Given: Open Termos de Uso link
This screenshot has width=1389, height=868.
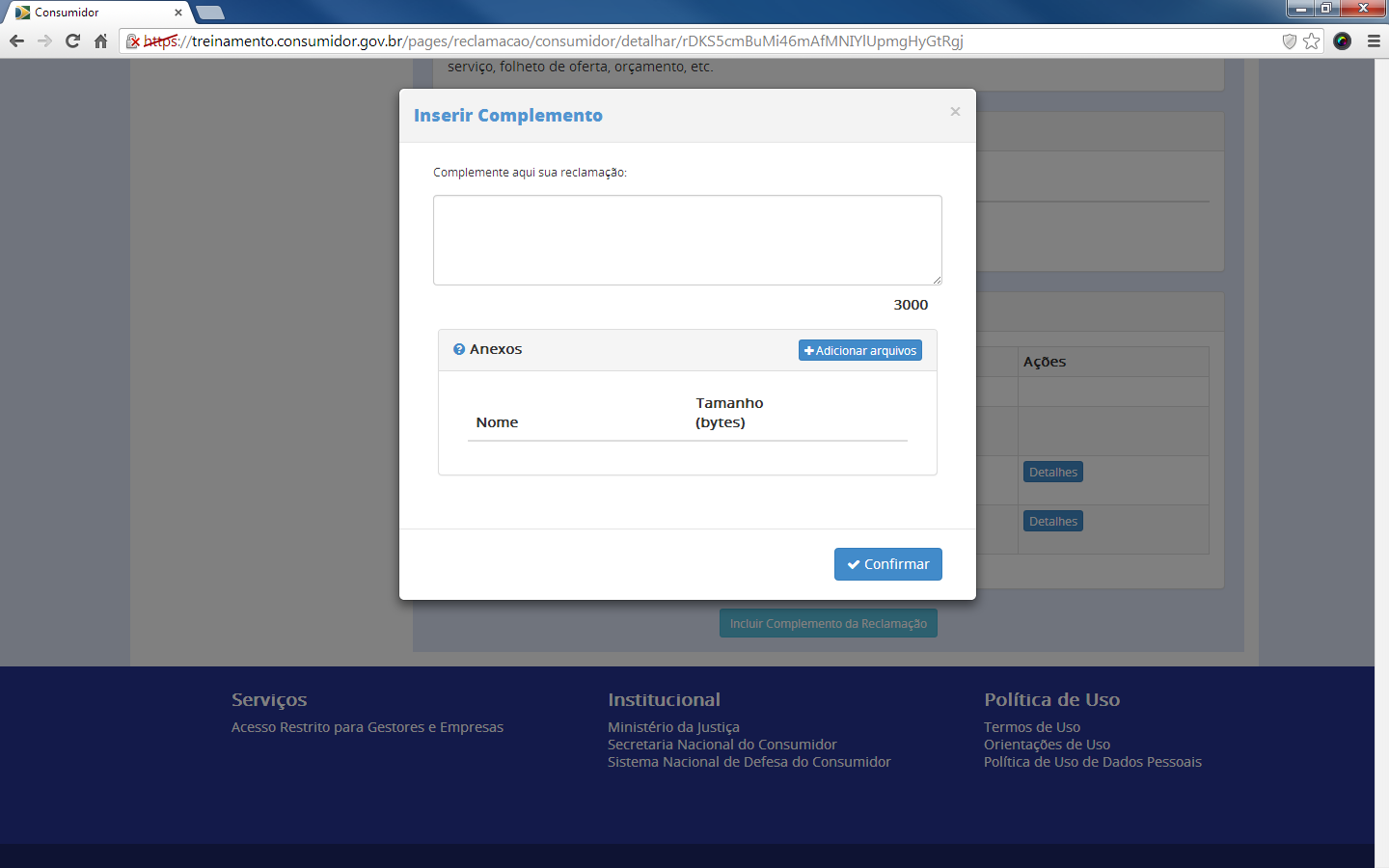Looking at the screenshot, I should (1032, 727).
